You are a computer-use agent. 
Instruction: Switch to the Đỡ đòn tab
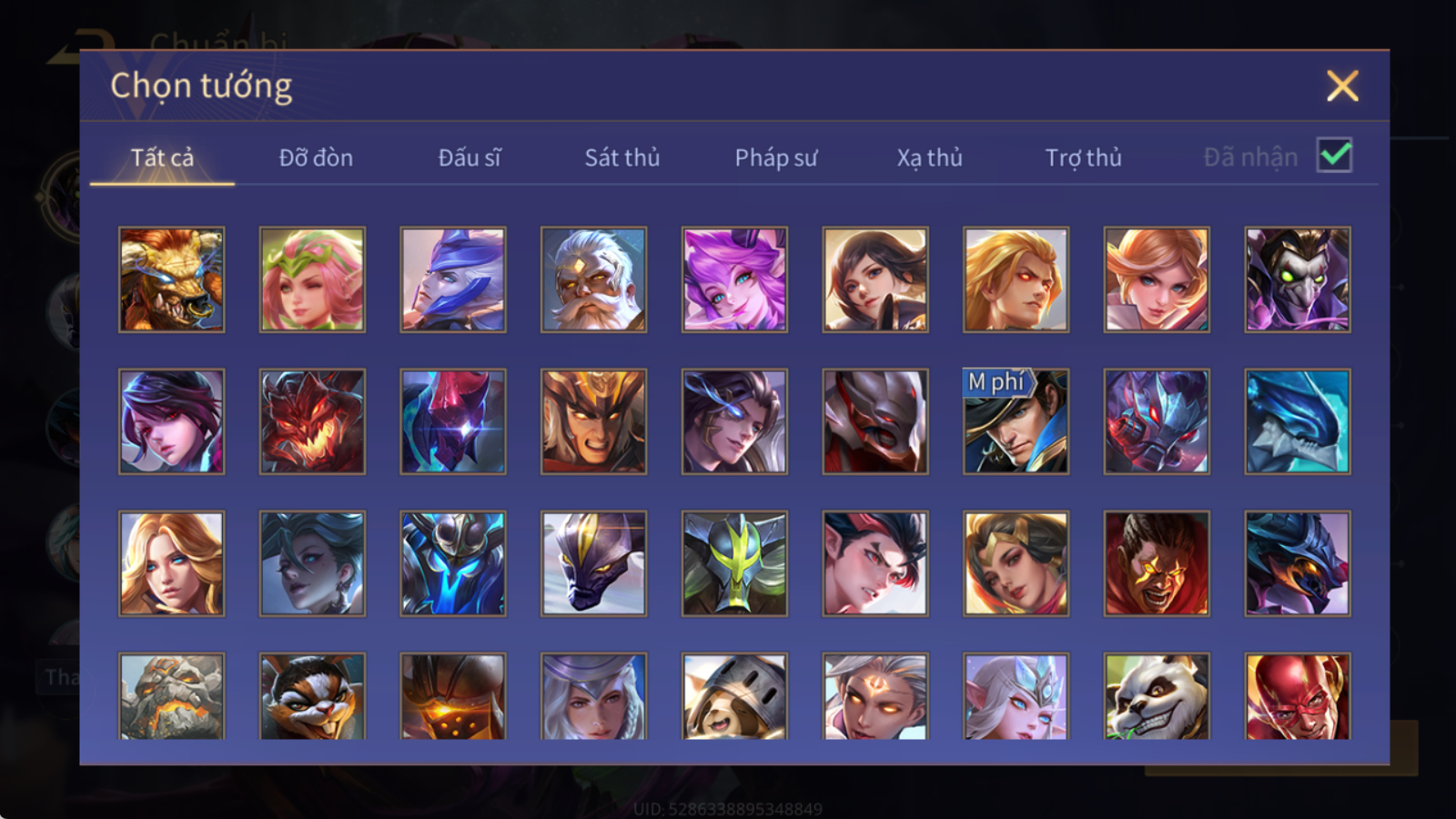pos(316,157)
